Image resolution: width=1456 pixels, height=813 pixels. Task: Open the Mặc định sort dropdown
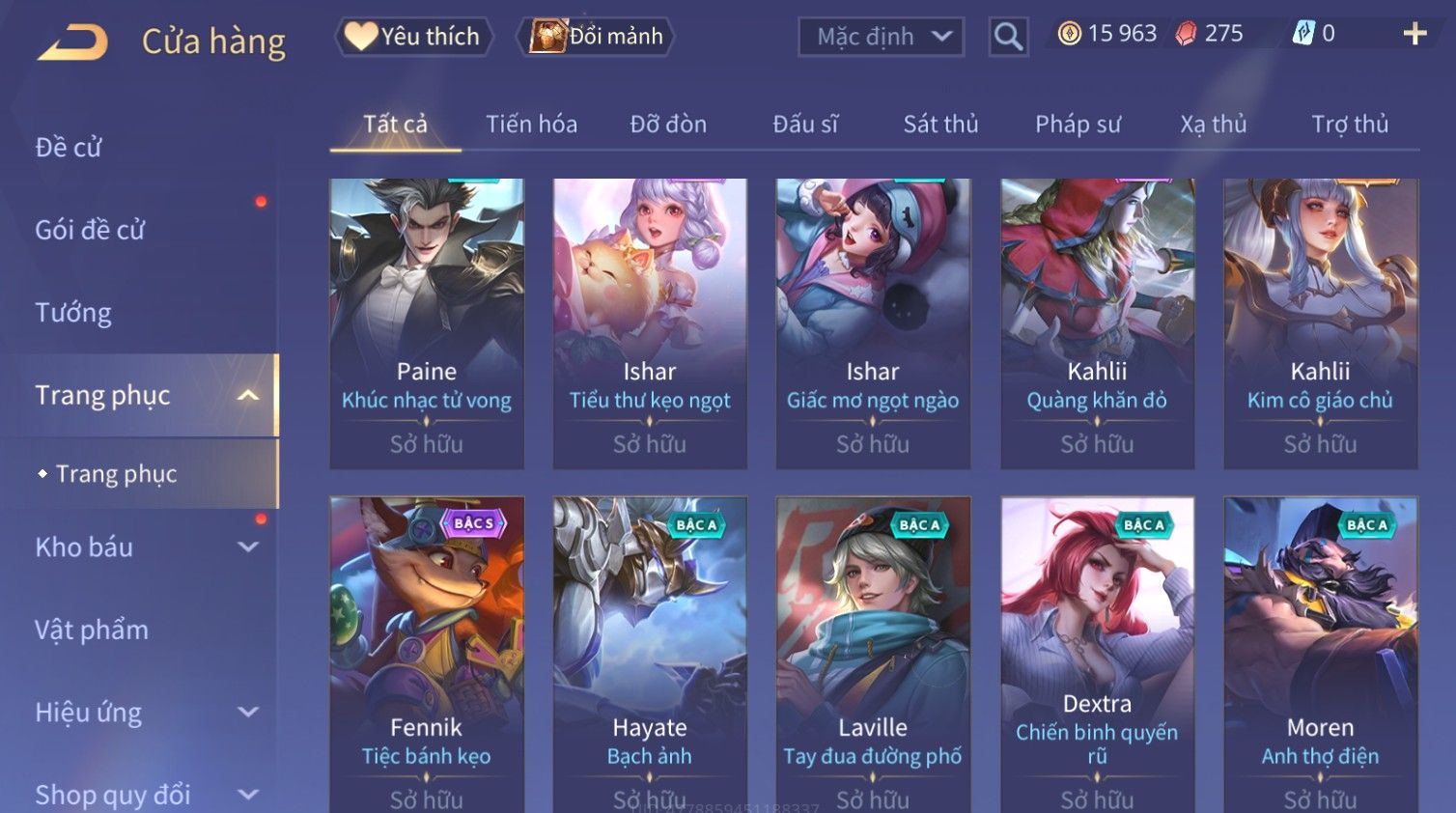point(881,37)
